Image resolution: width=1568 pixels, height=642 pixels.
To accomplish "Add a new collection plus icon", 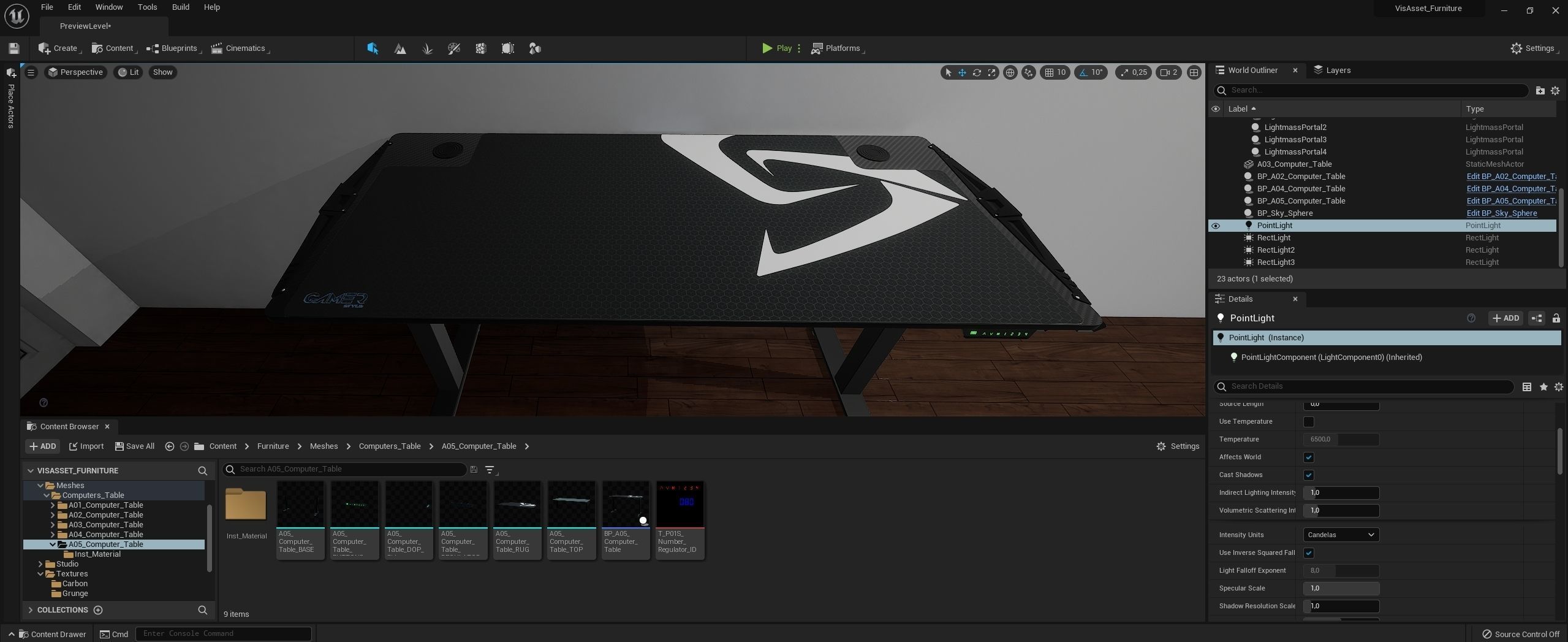I will coord(98,610).
